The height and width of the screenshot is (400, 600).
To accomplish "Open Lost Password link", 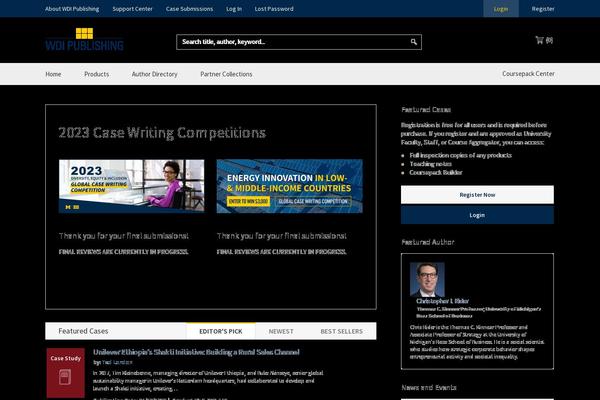I will [x=274, y=9].
